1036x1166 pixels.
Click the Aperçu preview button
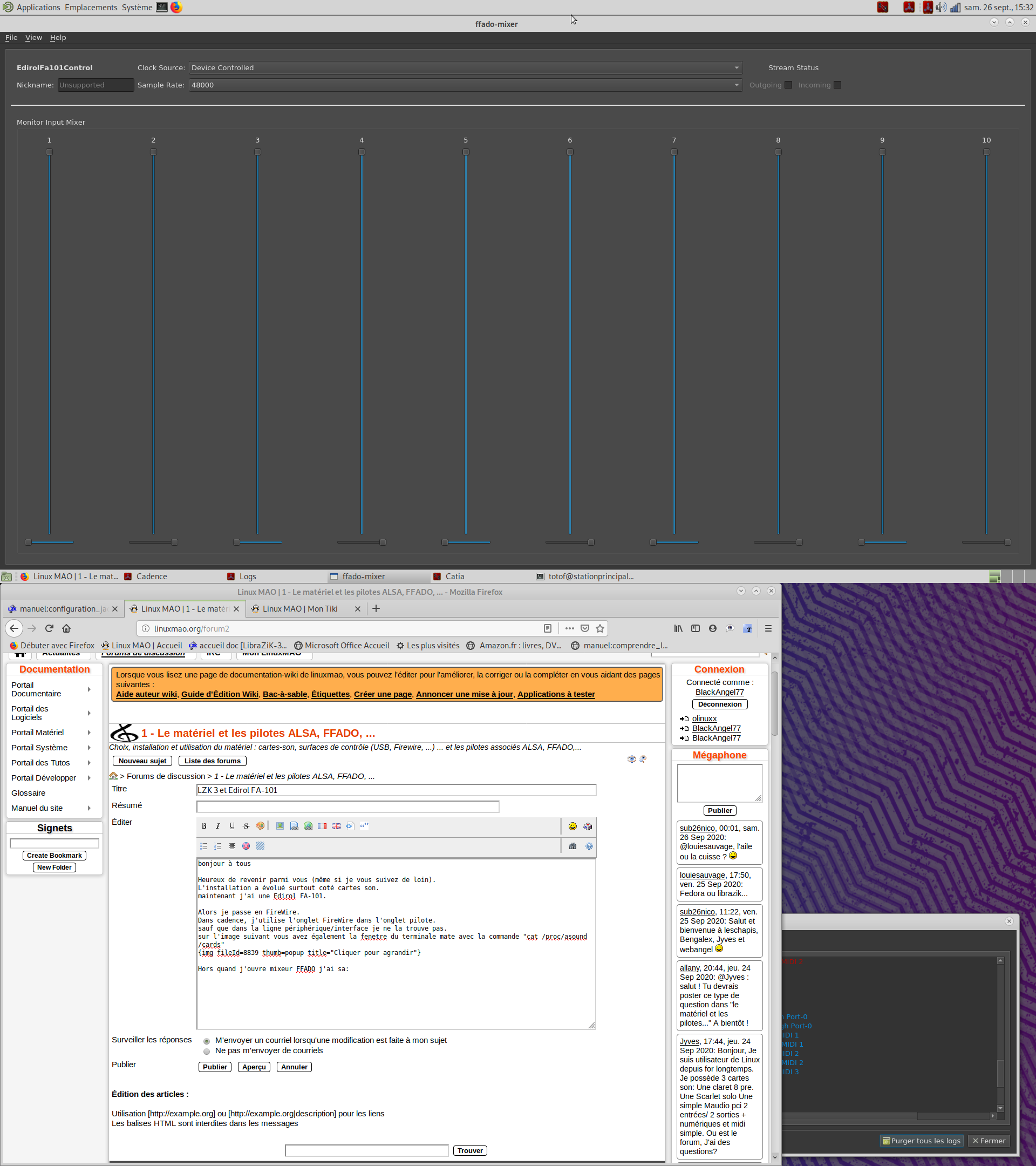pyautogui.click(x=254, y=1067)
